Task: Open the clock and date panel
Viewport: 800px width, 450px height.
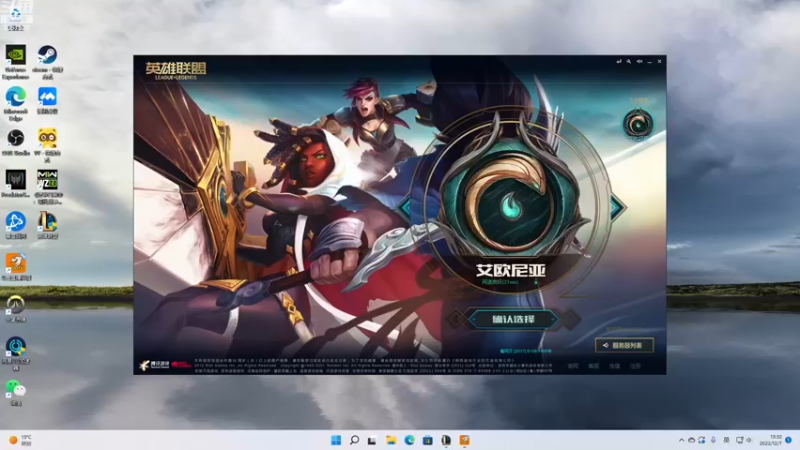Action: [x=770, y=440]
